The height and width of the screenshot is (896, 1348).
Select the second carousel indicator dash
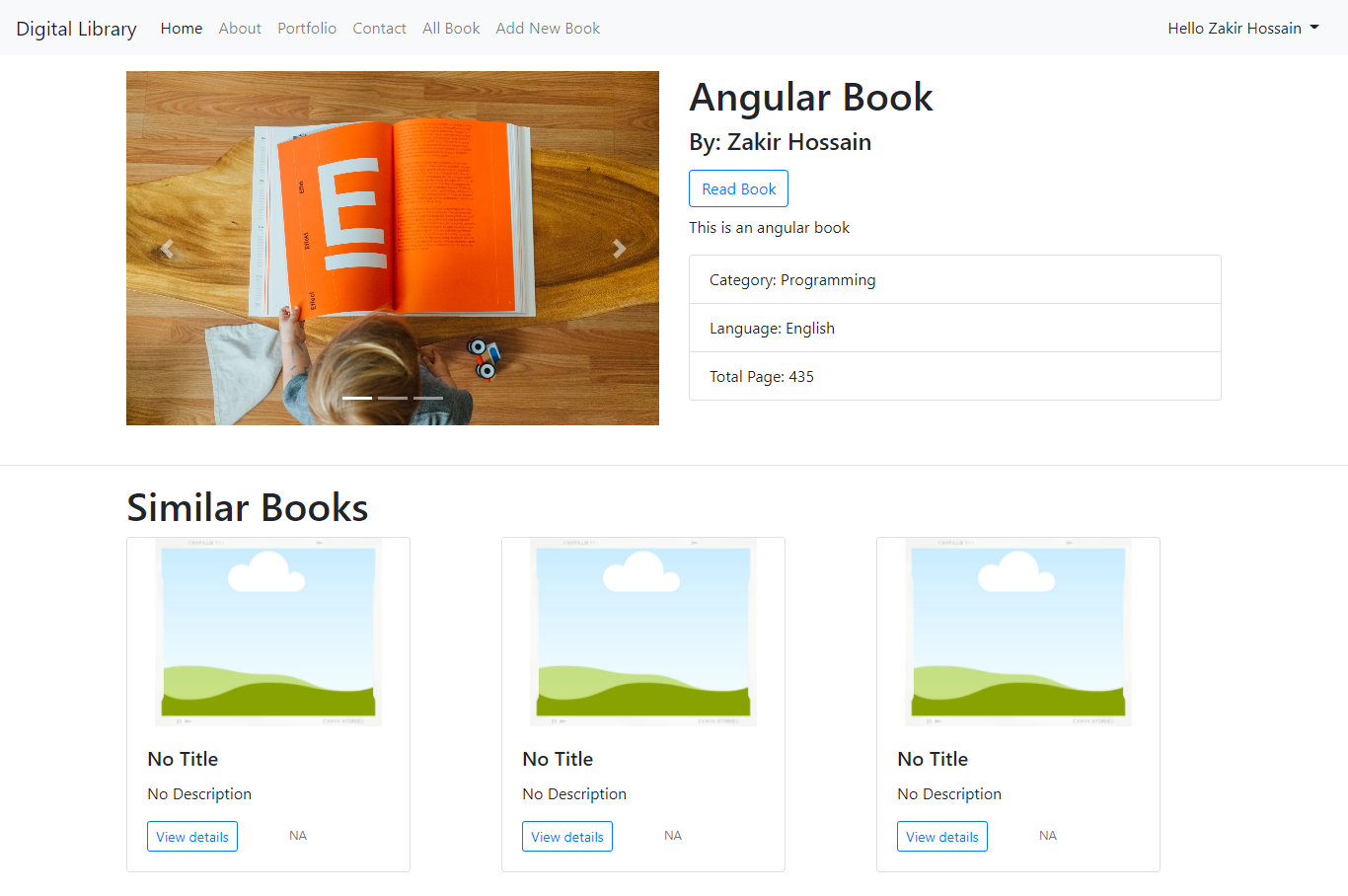click(392, 398)
